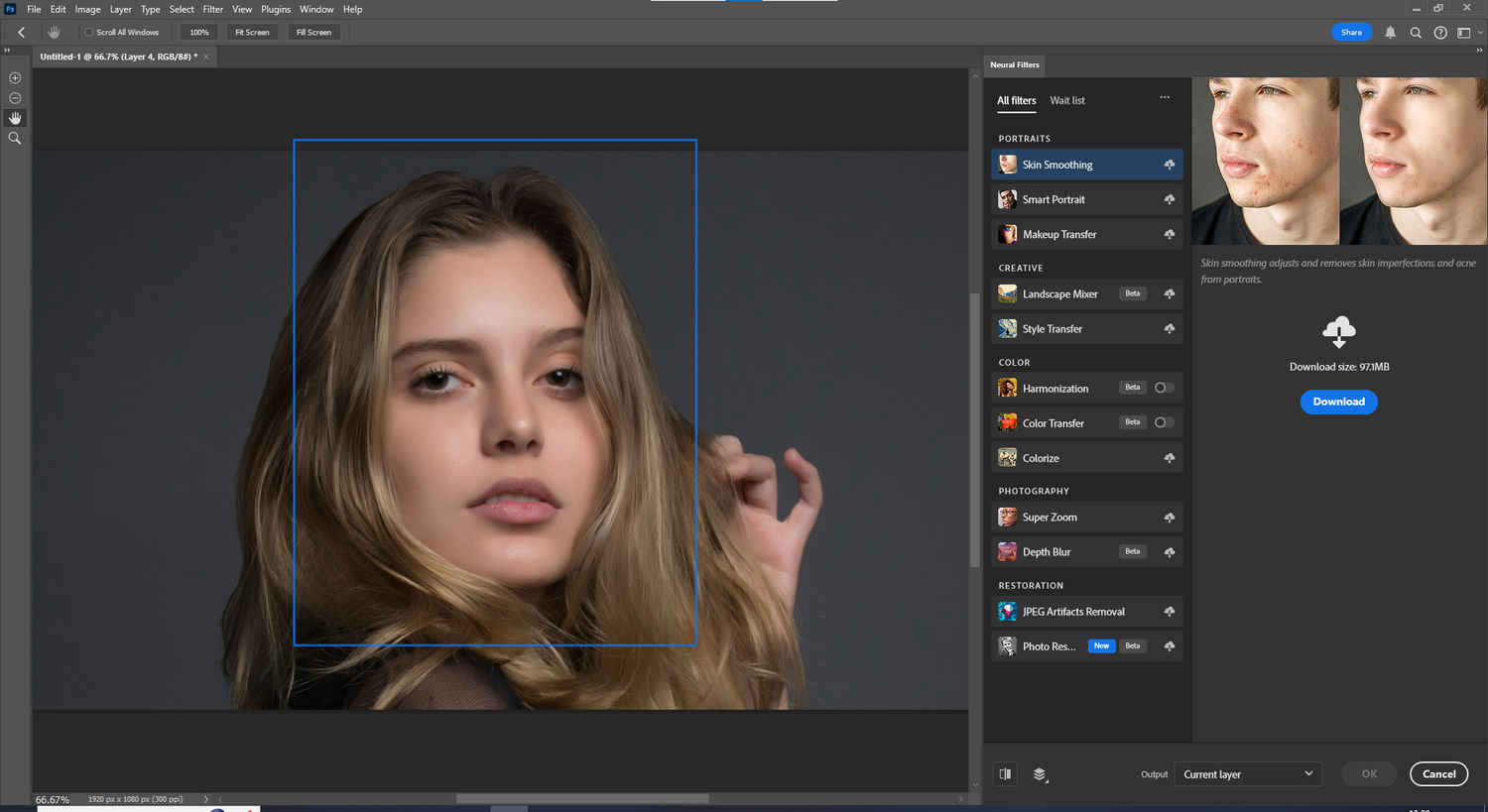Click the layer preview stack icon
Screen dimensions: 1488x812
1040,774
